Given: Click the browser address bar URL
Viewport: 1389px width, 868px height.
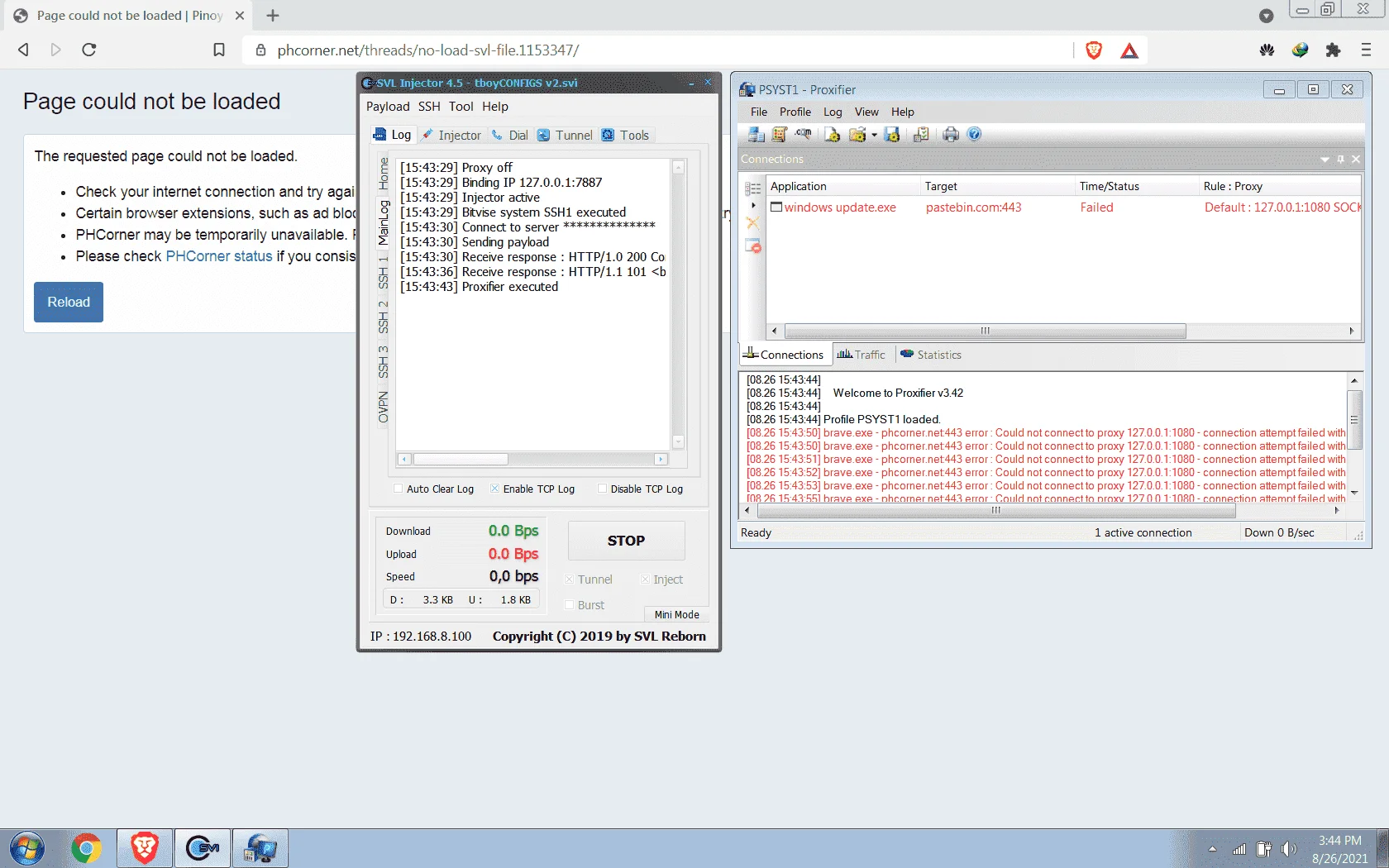Looking at the screenshot, I should pos(428,50).
